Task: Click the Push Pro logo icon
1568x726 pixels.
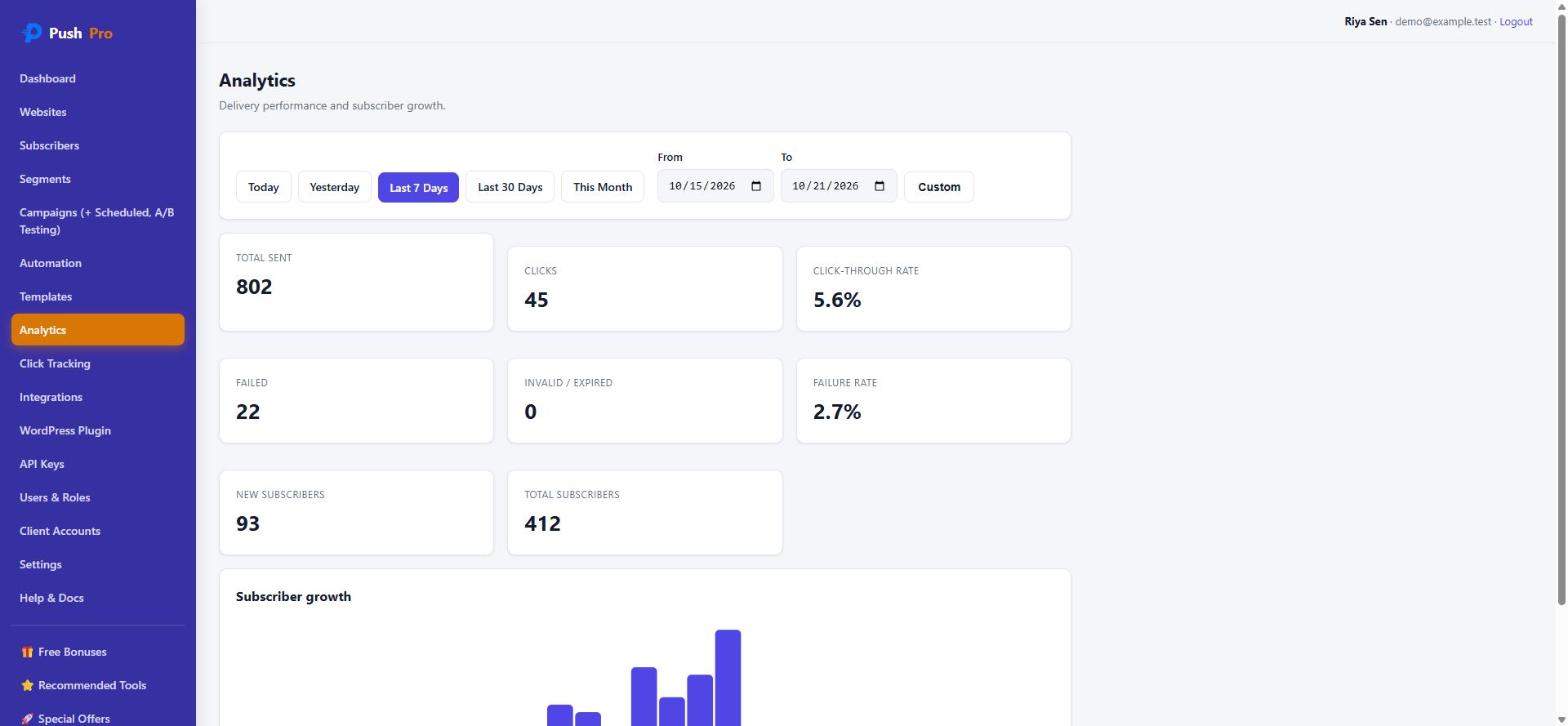Action: point(32,33)
